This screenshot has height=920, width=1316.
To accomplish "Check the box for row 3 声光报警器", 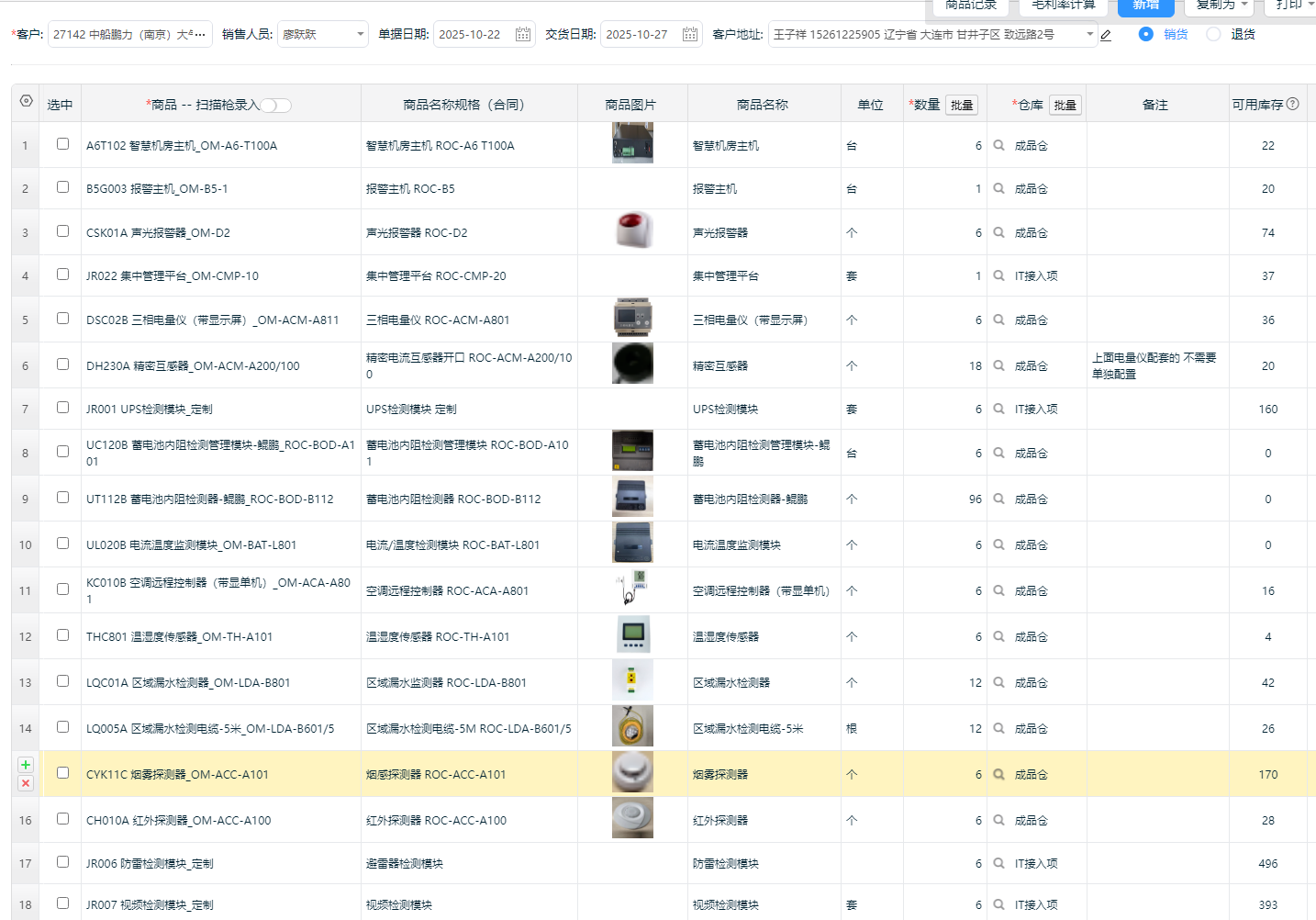I will tap(62, 231).
